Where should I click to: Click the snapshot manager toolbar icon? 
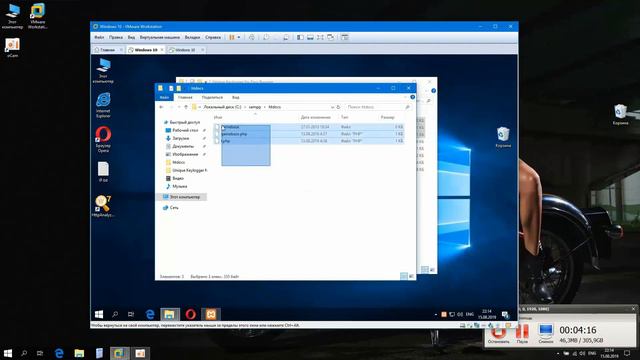pyautogui.click(x=286, y=37)
